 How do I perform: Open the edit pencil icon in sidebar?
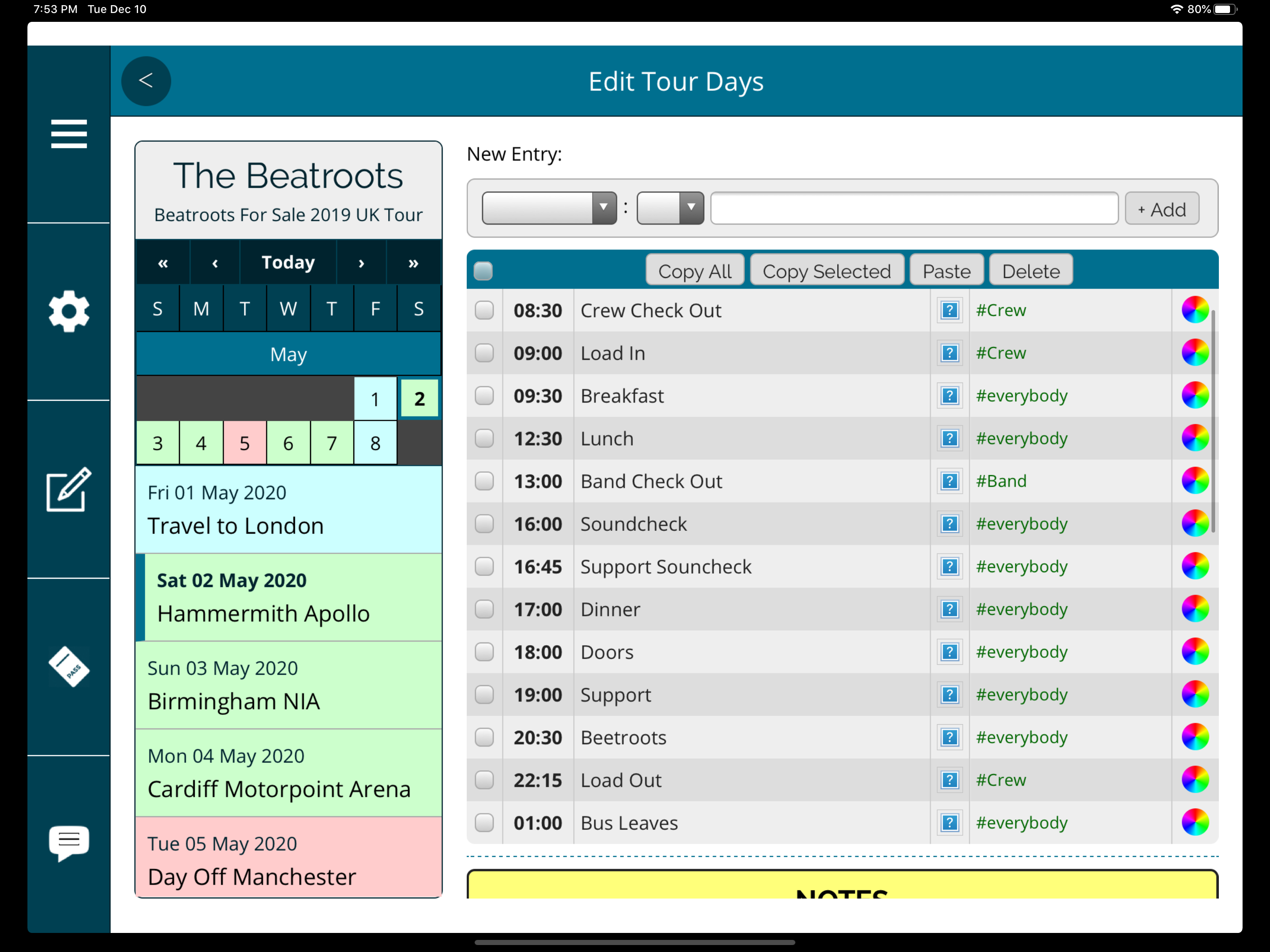pos(69,489)
